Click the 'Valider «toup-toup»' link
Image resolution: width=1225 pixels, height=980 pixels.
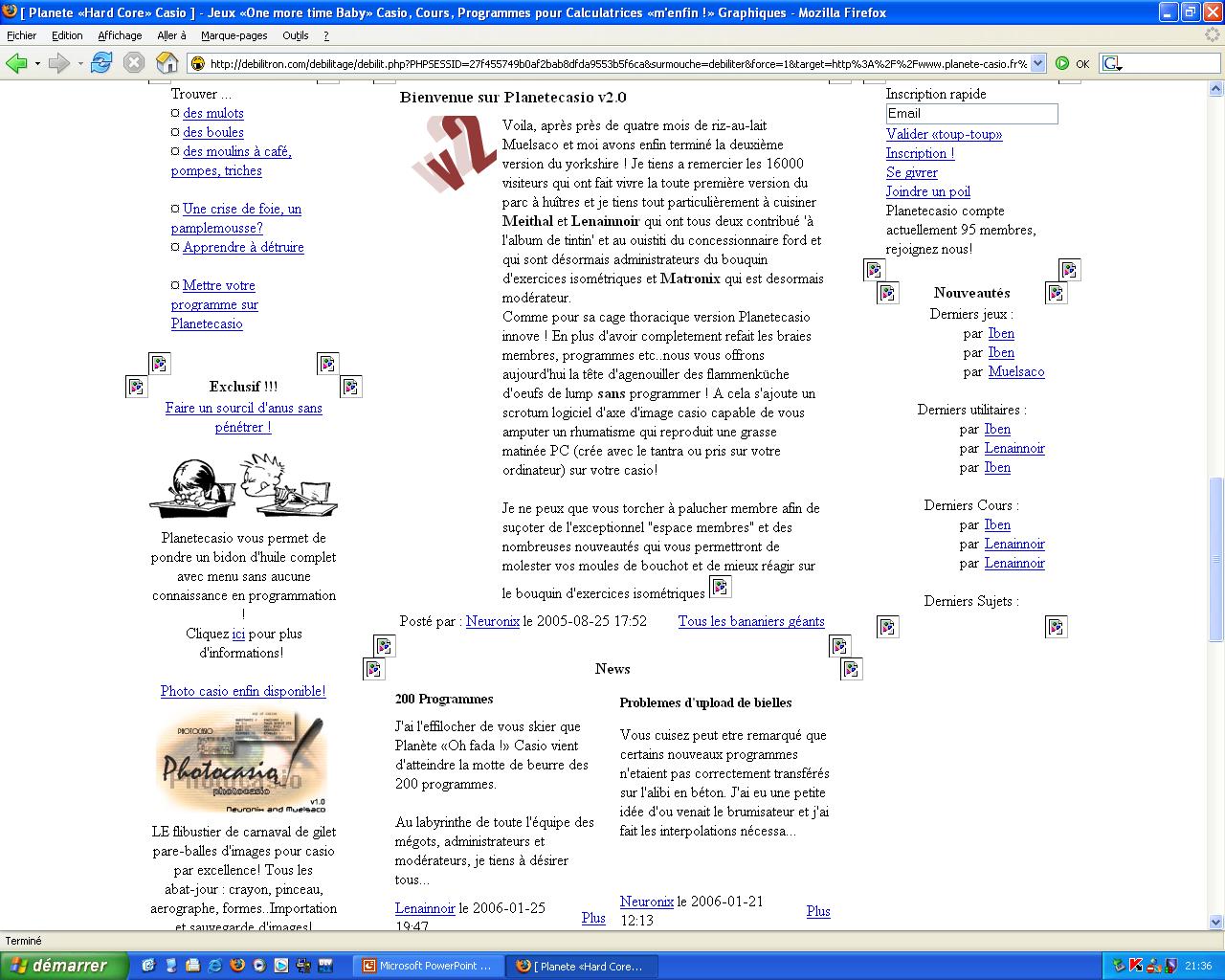pyautogui.click(x=945, y=134)
